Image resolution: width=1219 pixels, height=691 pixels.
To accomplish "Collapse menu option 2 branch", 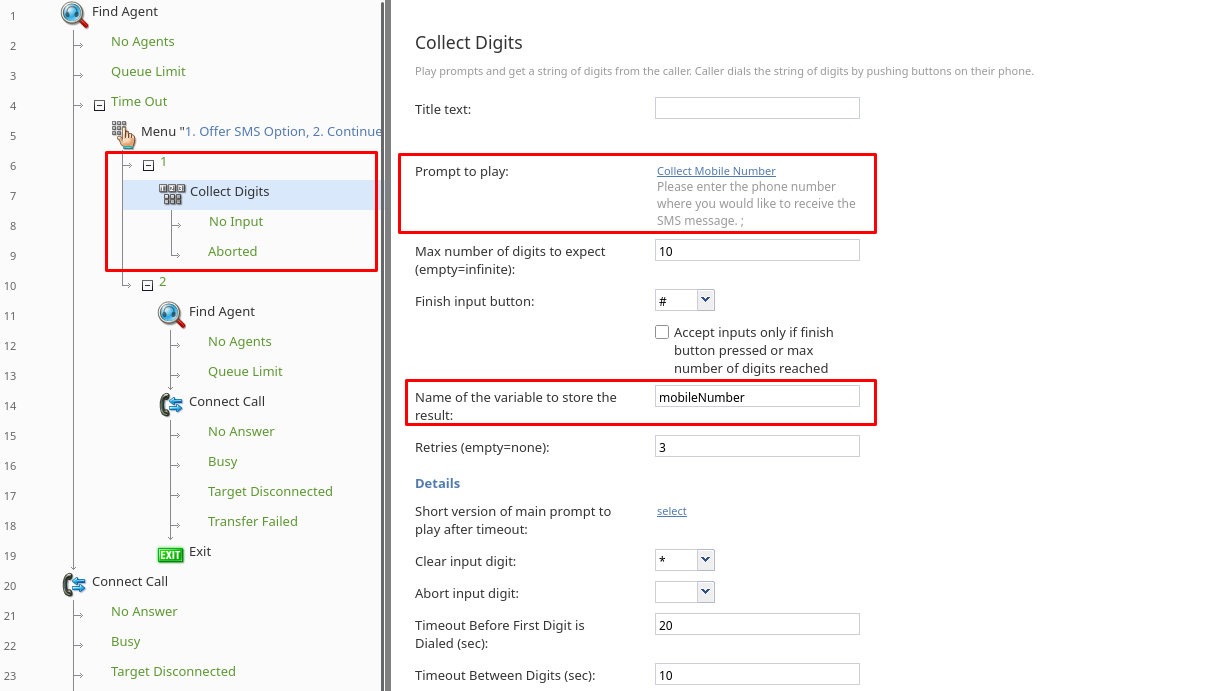I will 148,285.
